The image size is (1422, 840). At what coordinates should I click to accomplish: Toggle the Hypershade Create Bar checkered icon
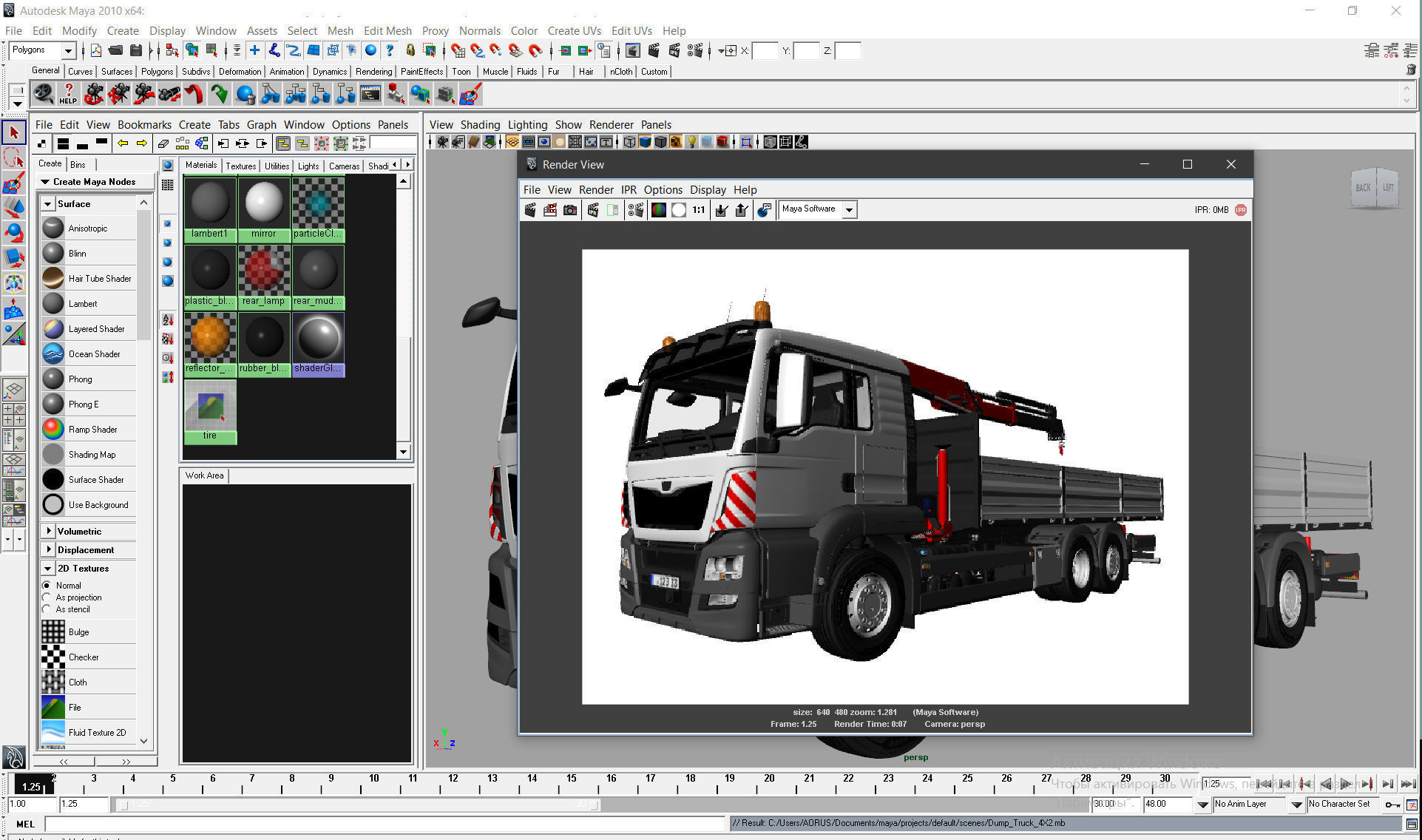tap(42, 143)
